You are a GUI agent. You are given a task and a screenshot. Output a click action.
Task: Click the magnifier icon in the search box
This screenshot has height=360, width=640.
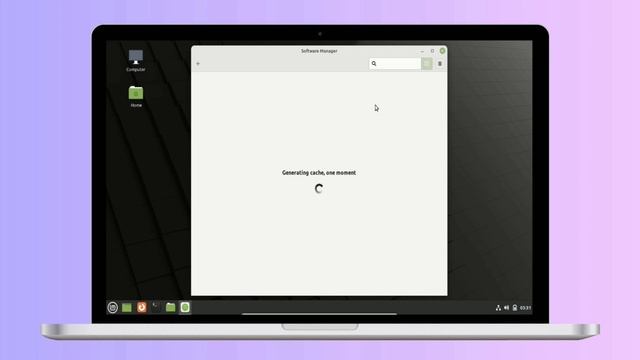[x=374, y=64]
